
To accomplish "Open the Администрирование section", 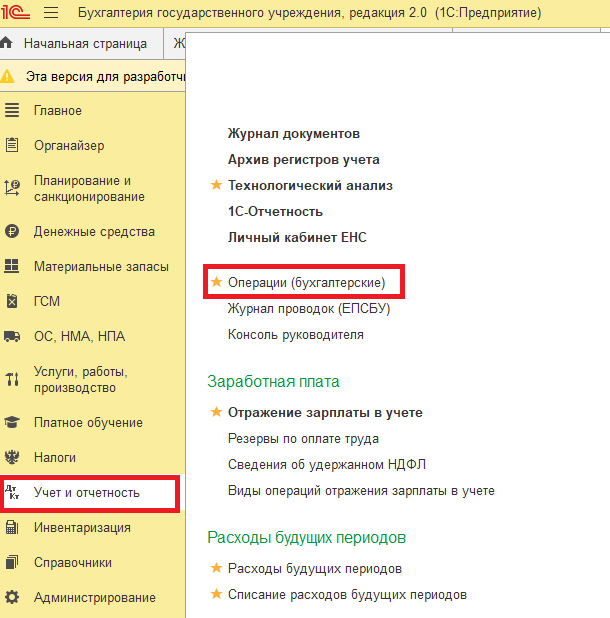I will [x=95, y=598].
